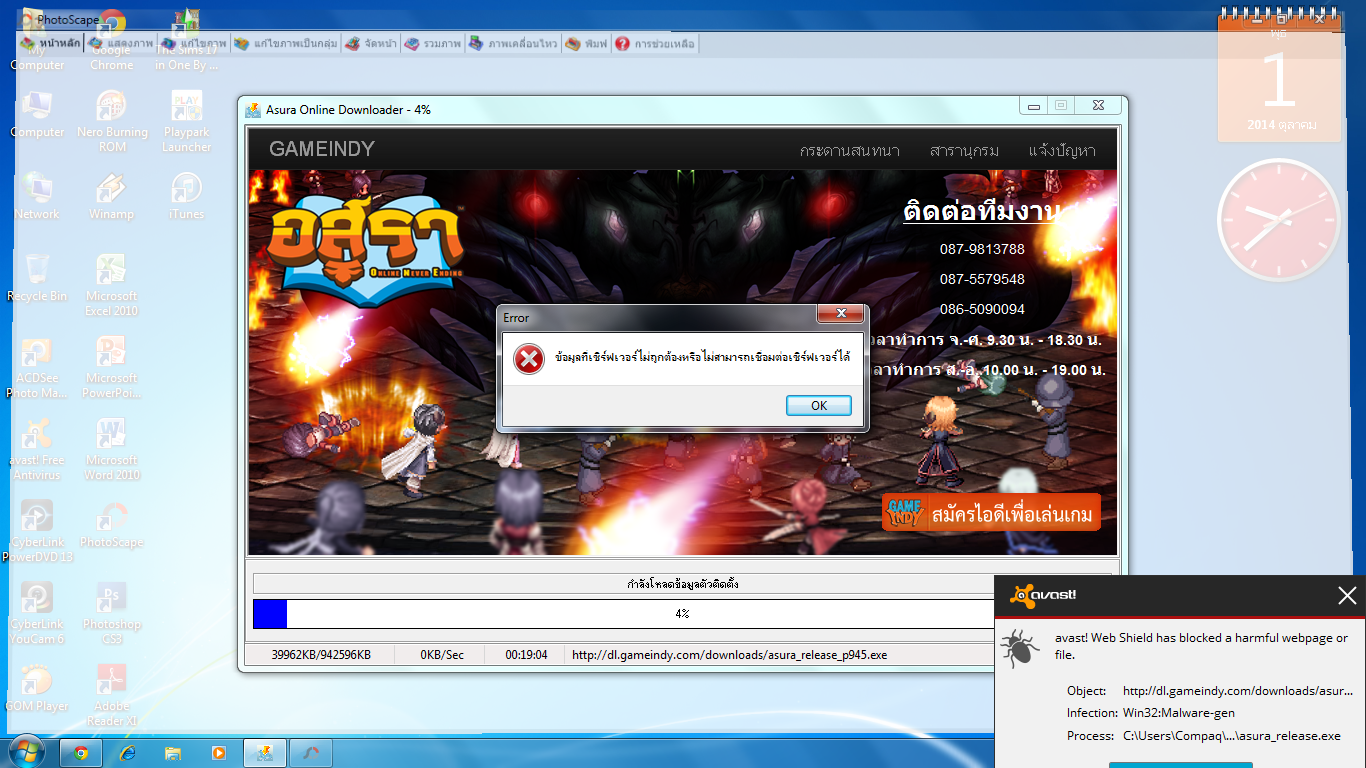This screenshot has width=1366, height=768.
Task: Switch to PhotoScape แสดงภาพ tab
Action: click(x=121, y=44)
